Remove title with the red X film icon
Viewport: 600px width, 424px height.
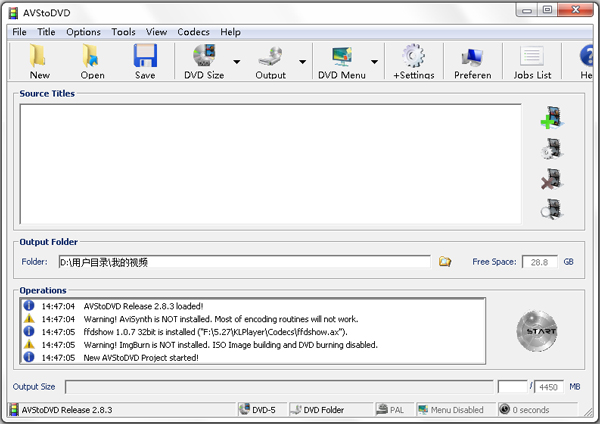coord(552,179)
